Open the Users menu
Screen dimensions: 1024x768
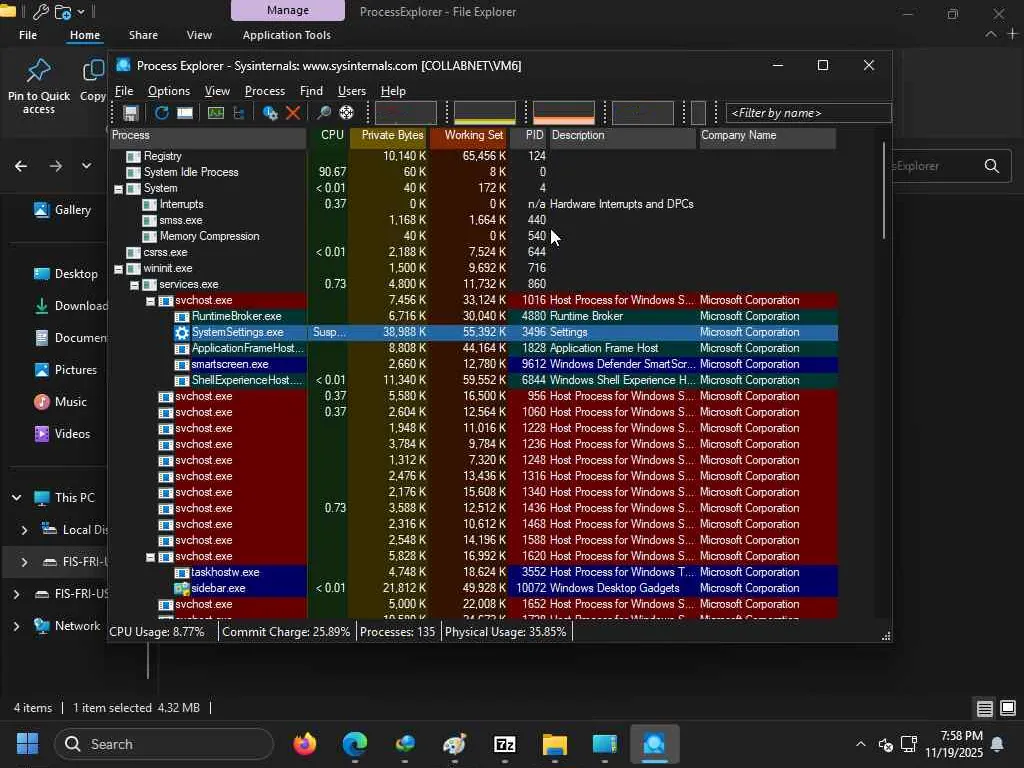(351, 91)
